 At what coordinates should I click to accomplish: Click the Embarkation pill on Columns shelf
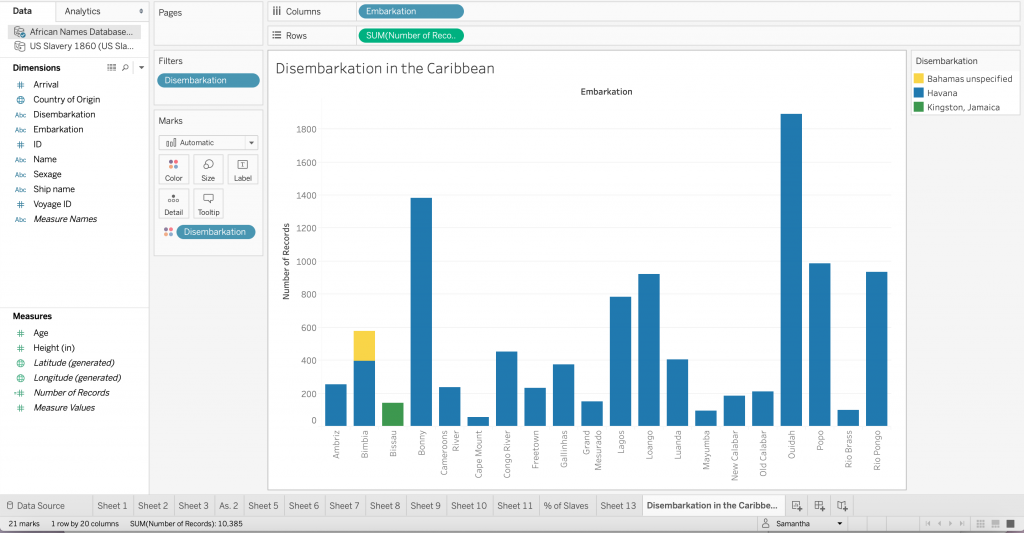coord(410,11)
